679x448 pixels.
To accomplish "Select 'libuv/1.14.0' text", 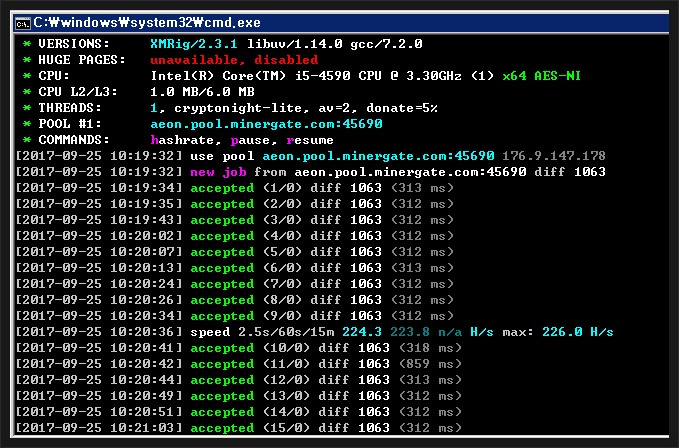I will (294, 44).
